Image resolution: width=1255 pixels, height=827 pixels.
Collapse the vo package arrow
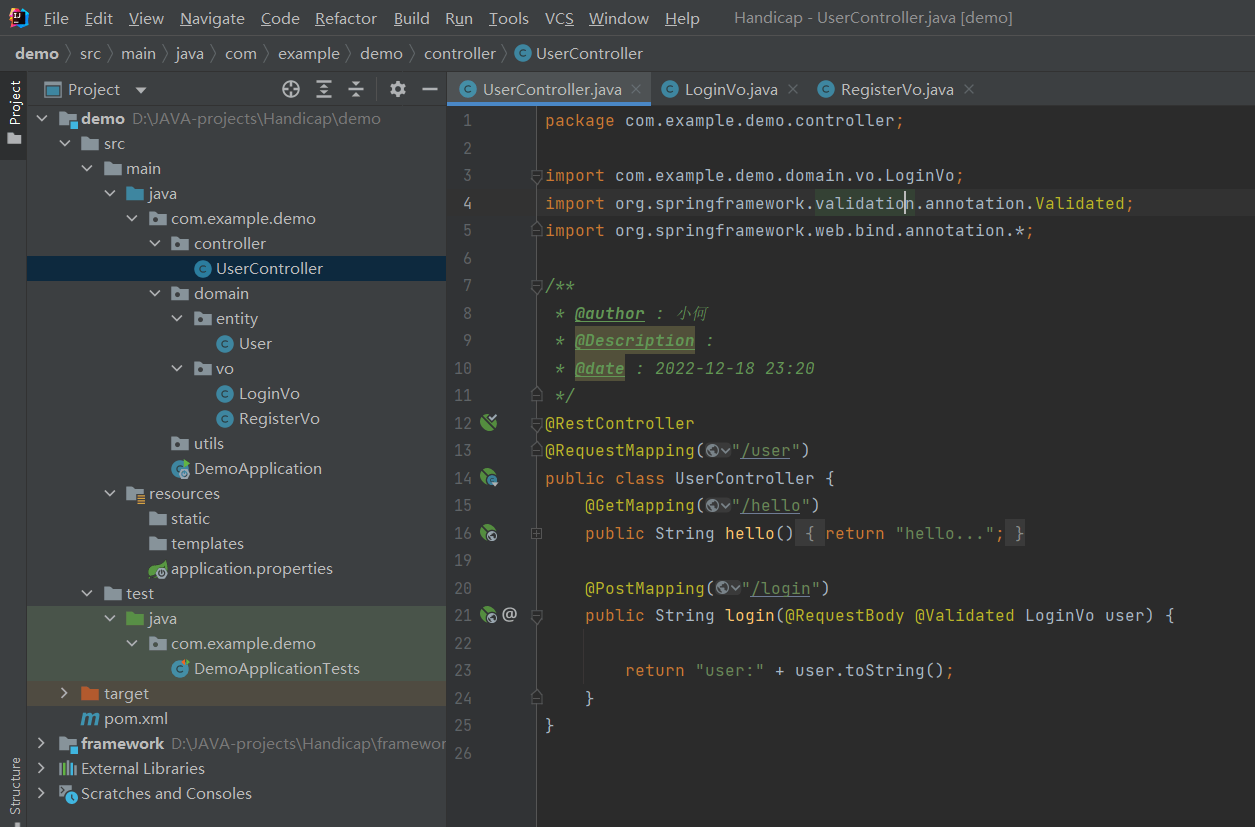tap(178, 368)
